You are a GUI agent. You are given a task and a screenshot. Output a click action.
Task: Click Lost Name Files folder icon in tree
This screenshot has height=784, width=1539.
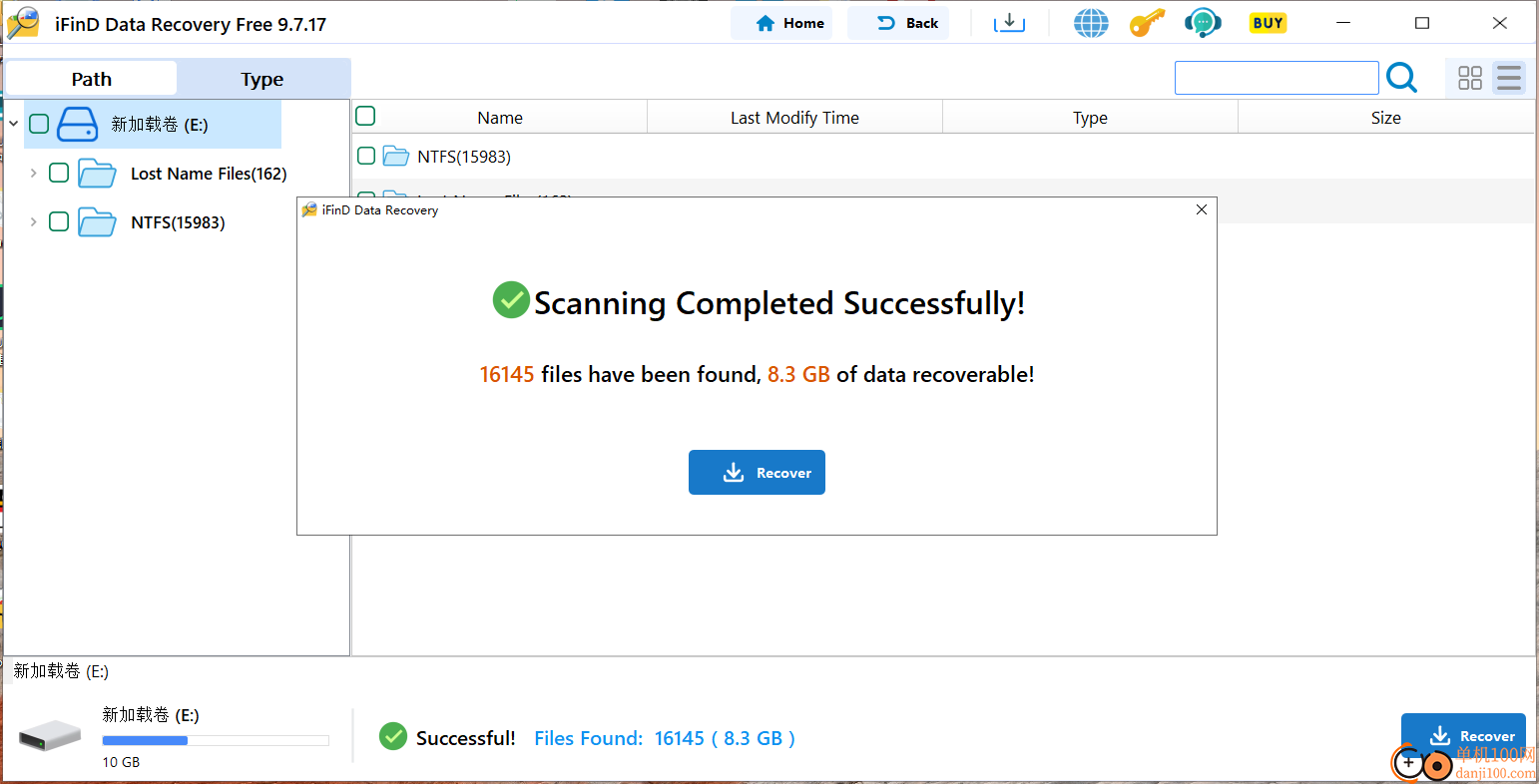(x=97, y=173)
